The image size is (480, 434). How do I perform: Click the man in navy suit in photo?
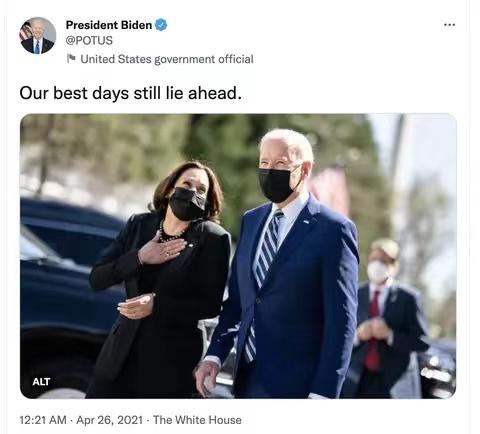tap(283, 267)
